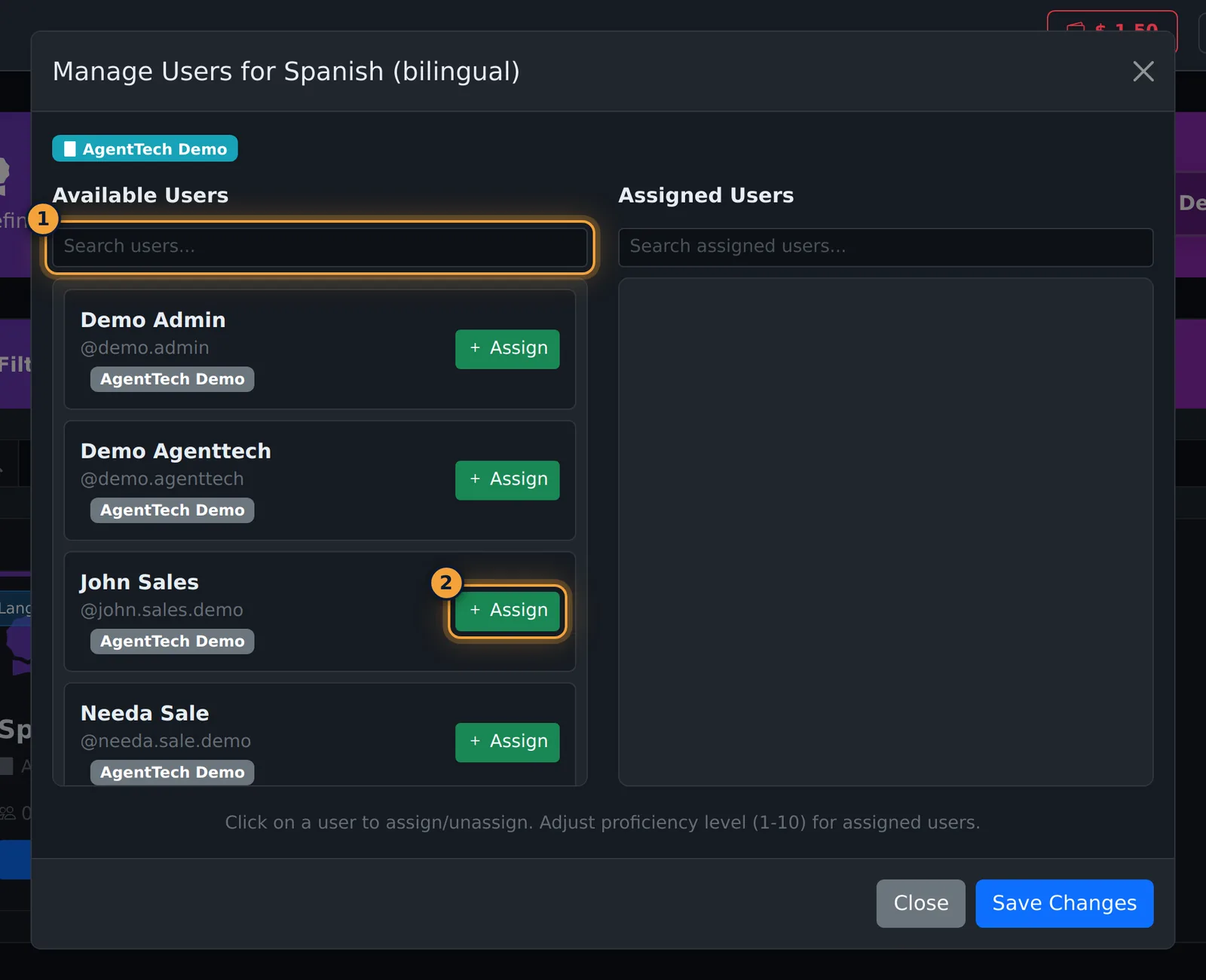Image resolution: width=1206 pixels, height=980 pixels.
Task: Click @demo.agenttech username
Action: (162, 479)
